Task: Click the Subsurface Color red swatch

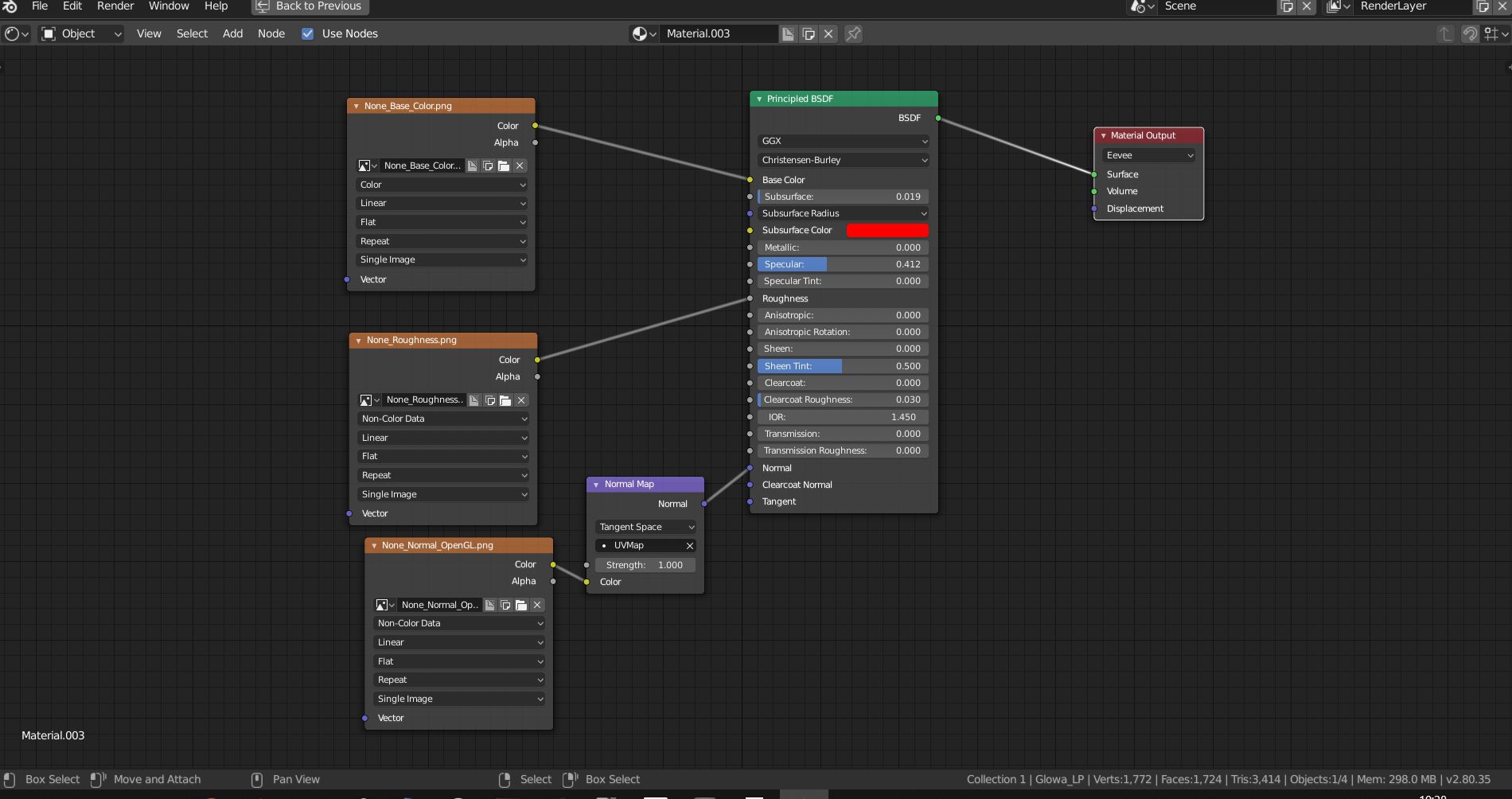Action: click(887, 230)
